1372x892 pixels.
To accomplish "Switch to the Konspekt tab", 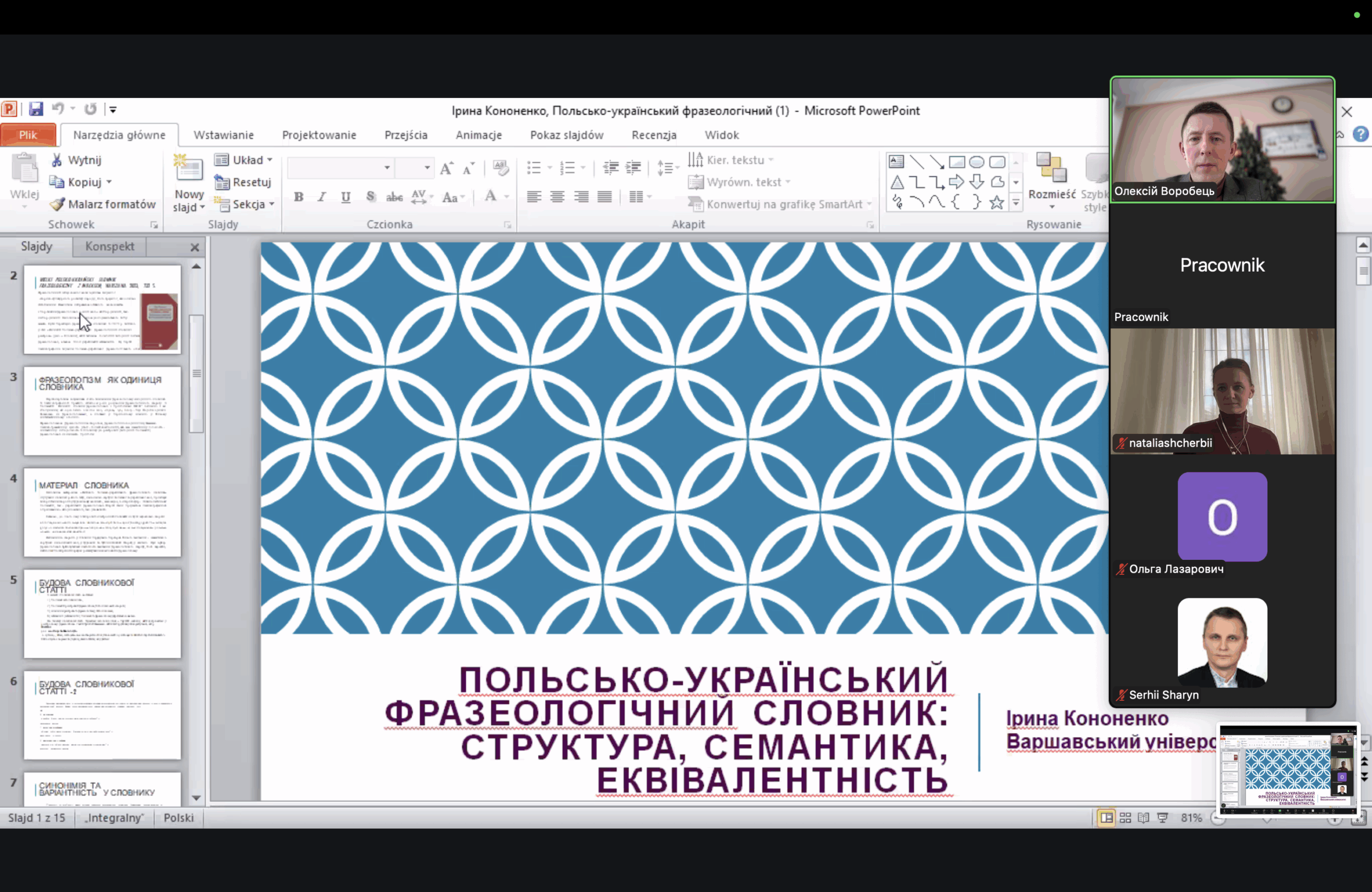I will click(x=109, y=246).
